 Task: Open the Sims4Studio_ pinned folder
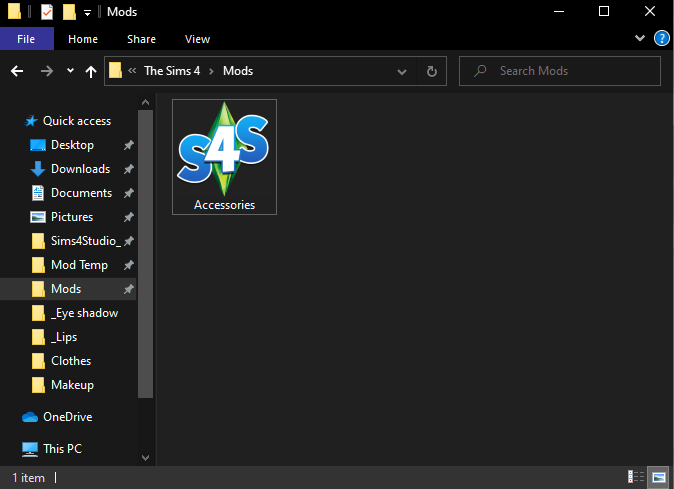(x=85, y=241)
